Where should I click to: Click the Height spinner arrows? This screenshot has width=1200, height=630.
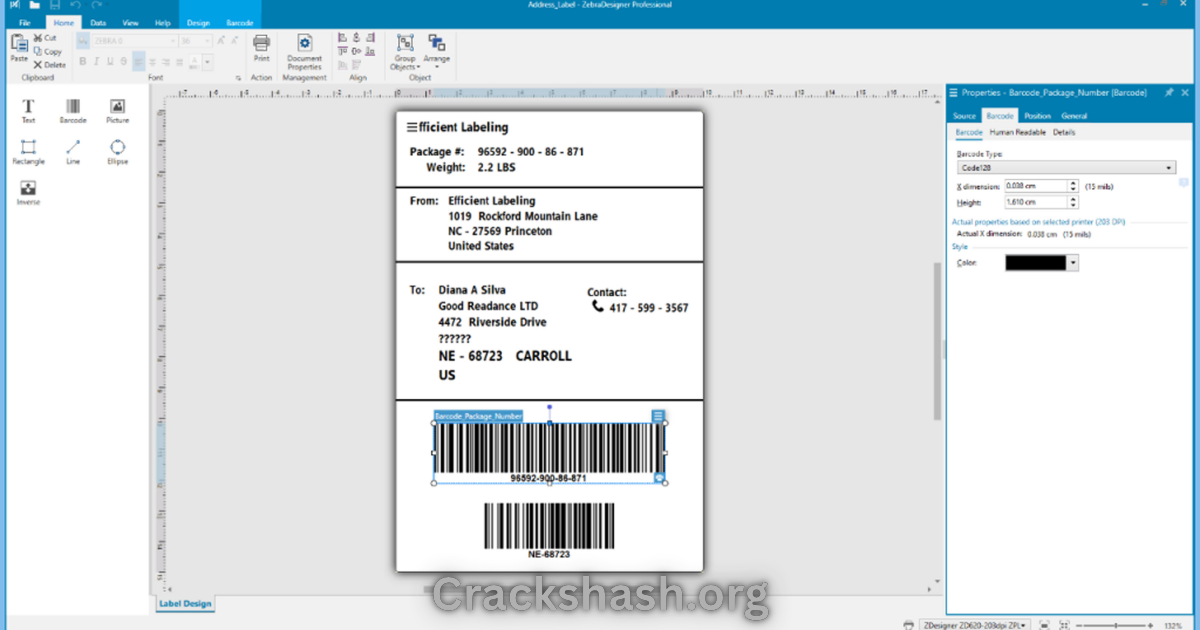tap(1073, 202)
